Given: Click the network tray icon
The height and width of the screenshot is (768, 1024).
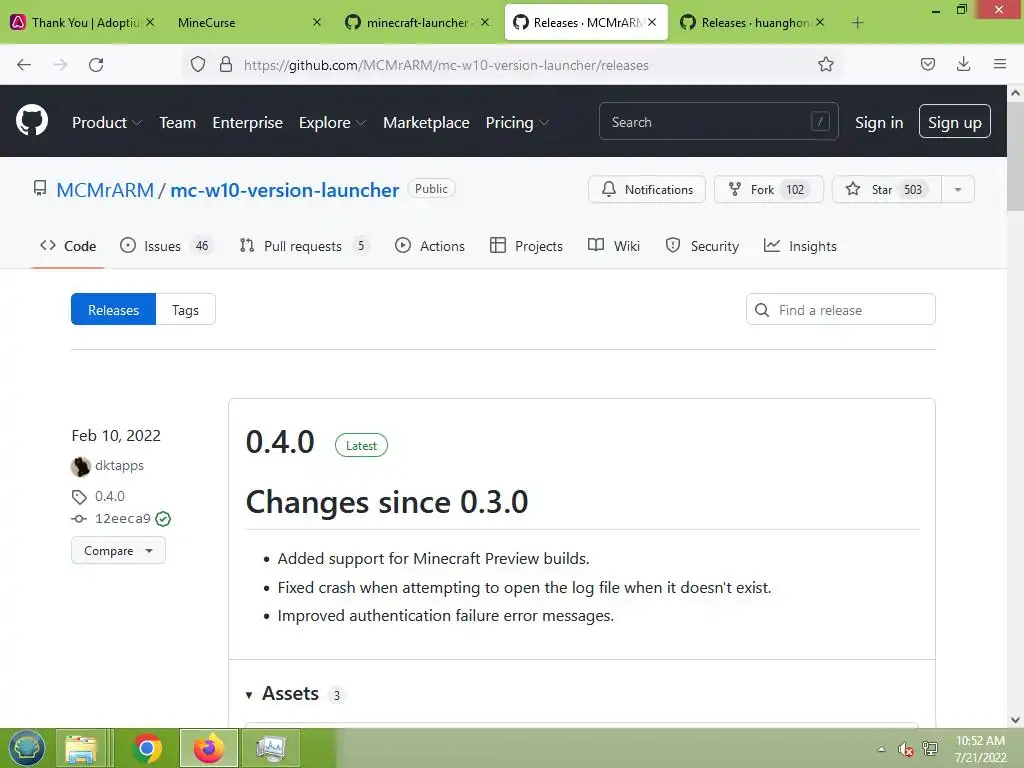Looking at the screenshot, I should coord(930,749).
